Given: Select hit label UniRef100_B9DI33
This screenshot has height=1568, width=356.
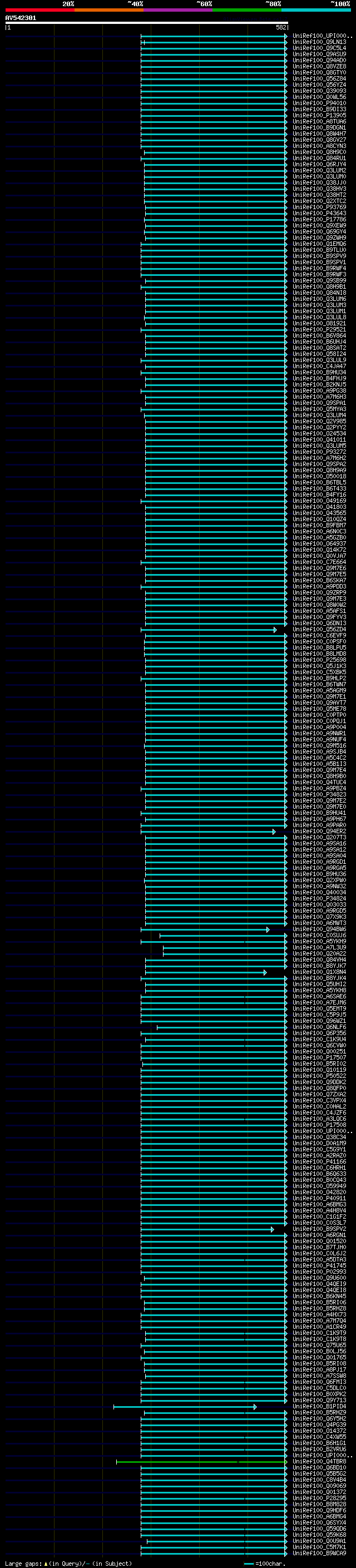Looking at the screenshot, I should coord(319,110).
